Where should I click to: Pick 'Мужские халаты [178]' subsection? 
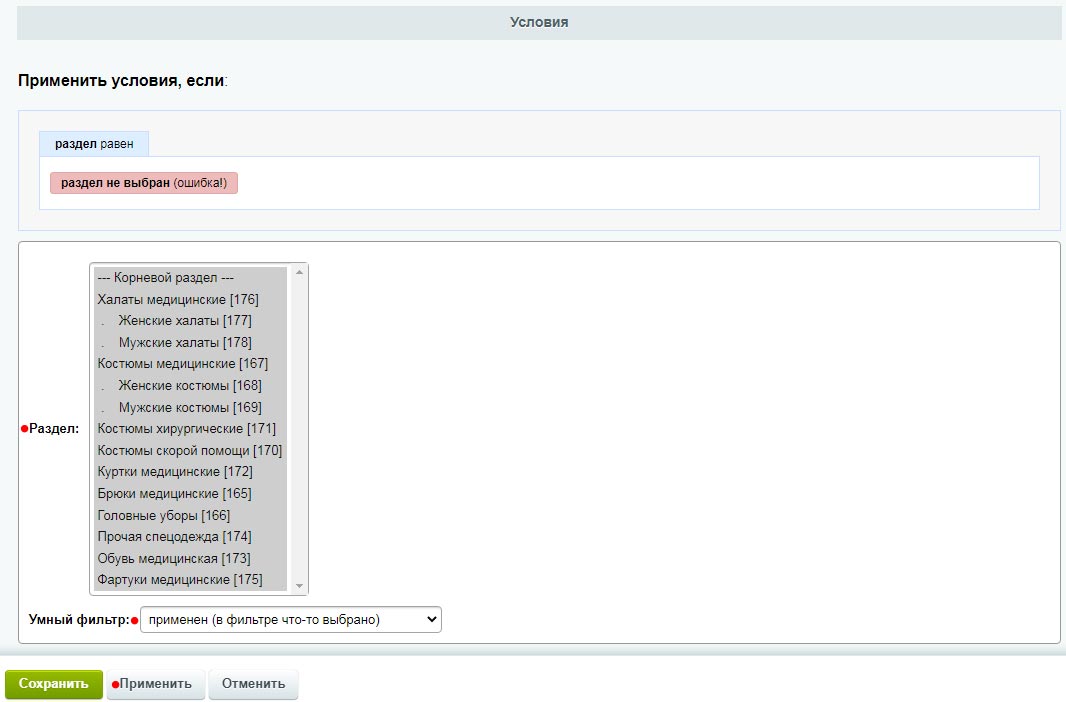coord(184,342)
